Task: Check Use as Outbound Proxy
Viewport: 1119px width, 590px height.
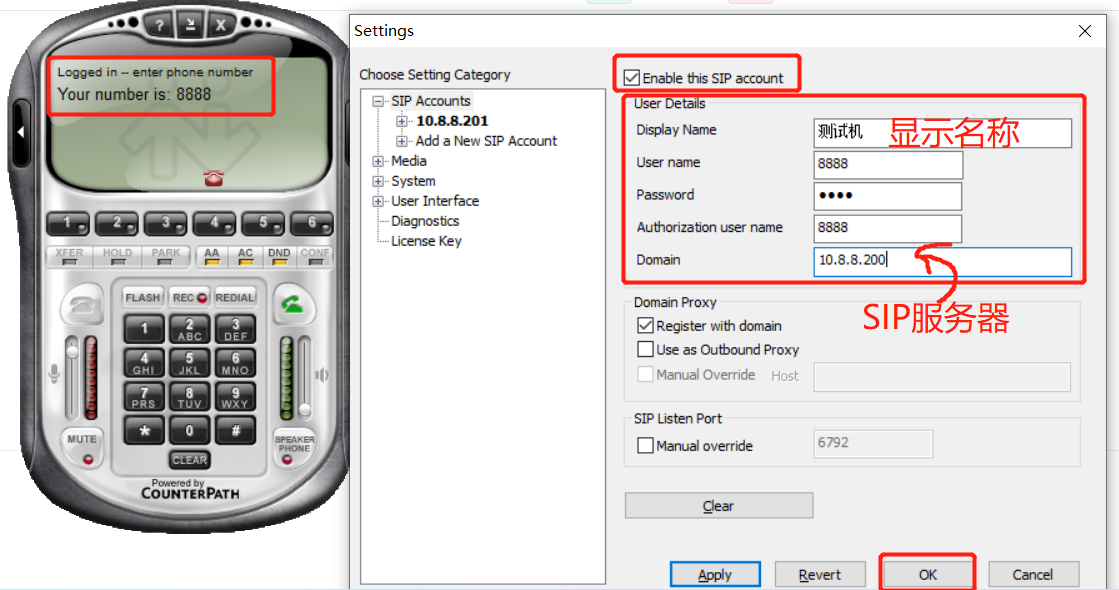Action: point(645,350)
